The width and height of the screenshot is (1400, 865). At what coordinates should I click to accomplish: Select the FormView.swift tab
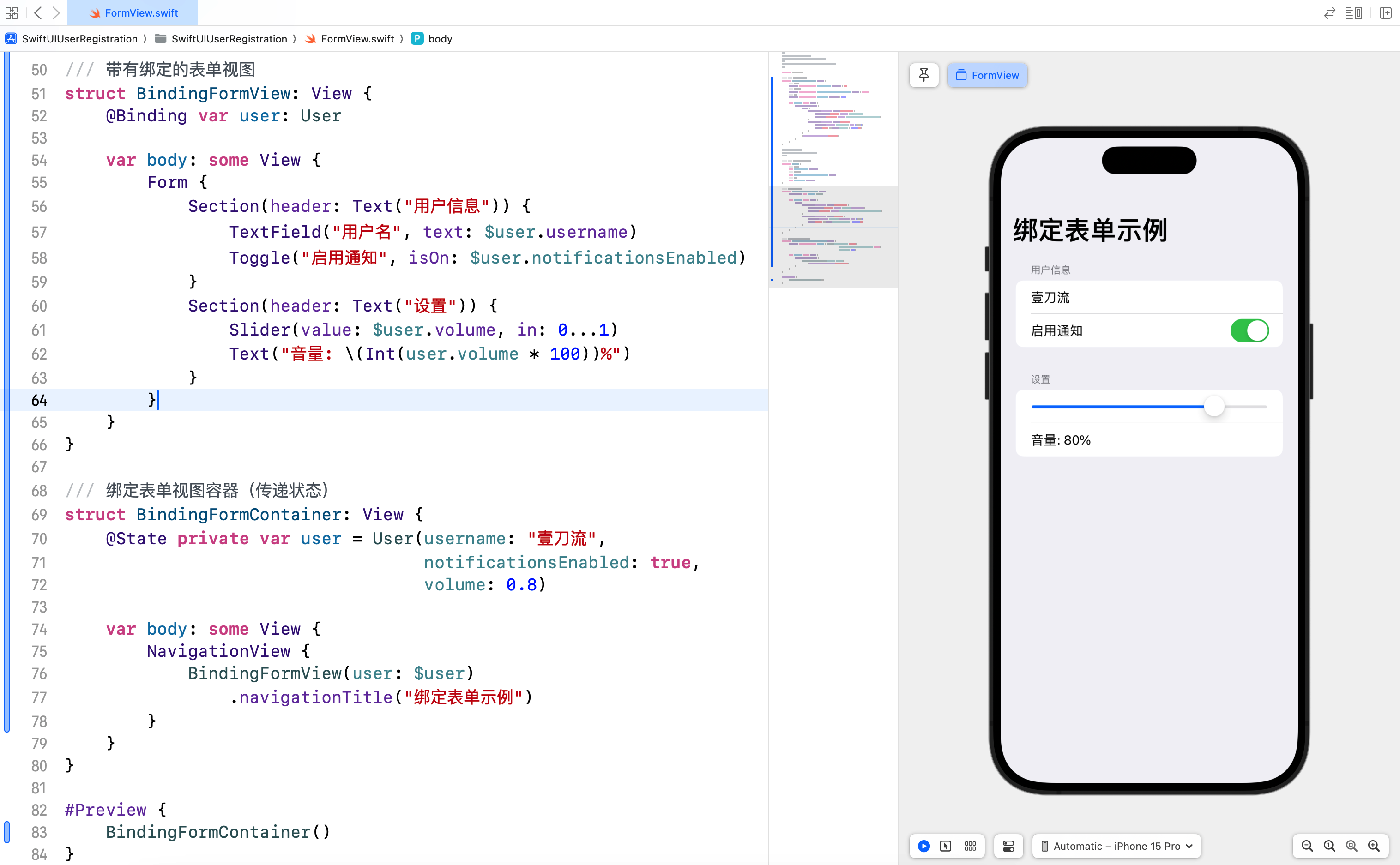[133, 12]
